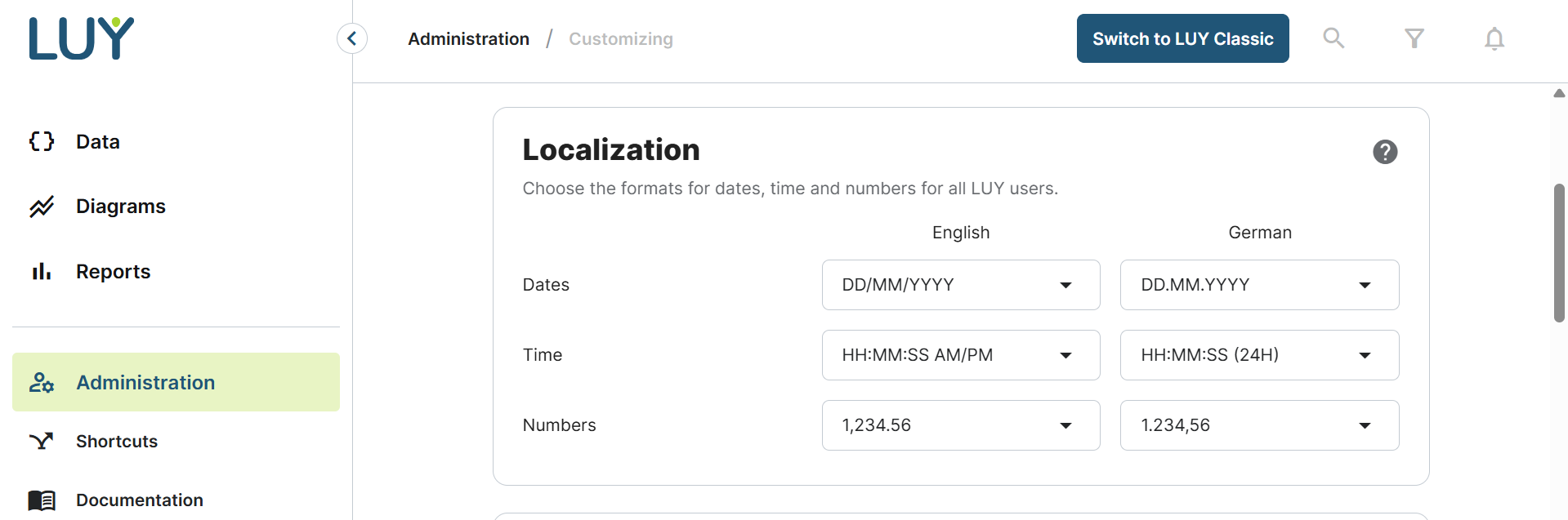Image resolution: width=1568 pixels, height=520 pixels.
Task: Expand the German Time format dropdown
Action: (x=1258, y=355)
